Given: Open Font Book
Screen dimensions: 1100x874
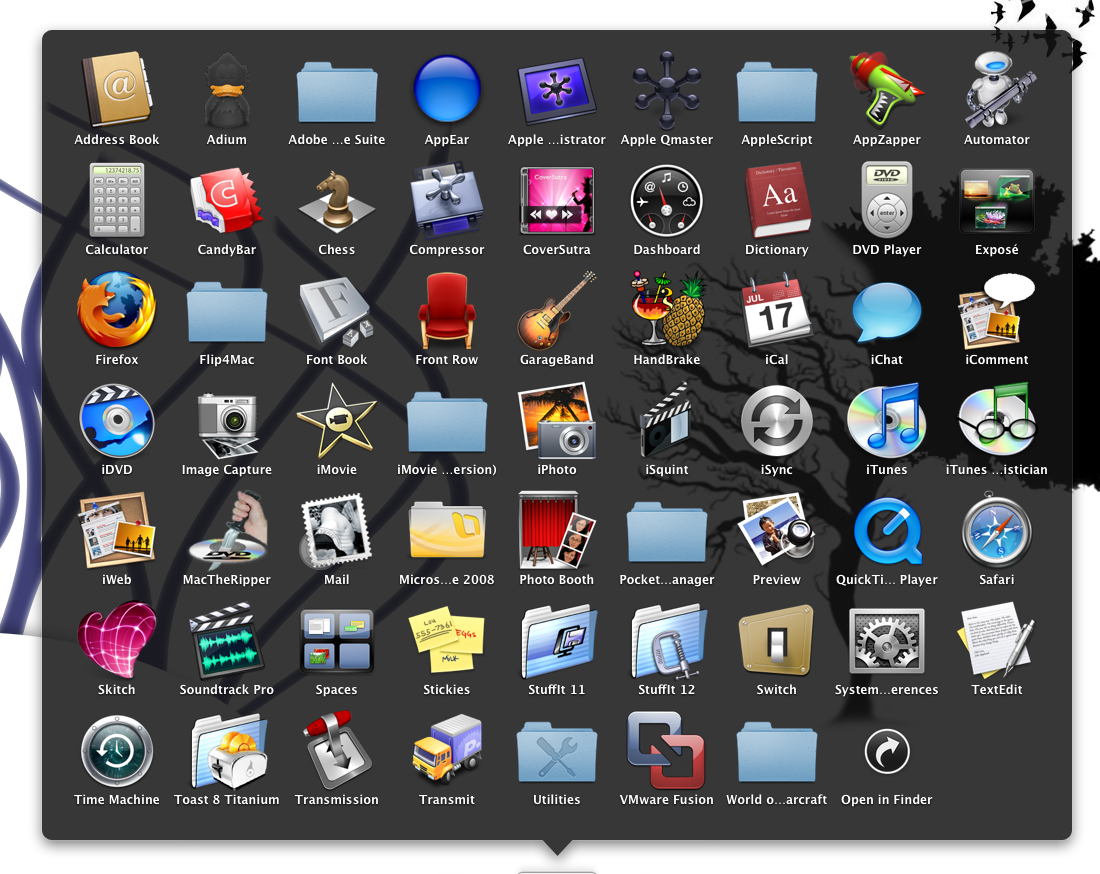Looking at the screenshot, I should (x=337, y=312).
